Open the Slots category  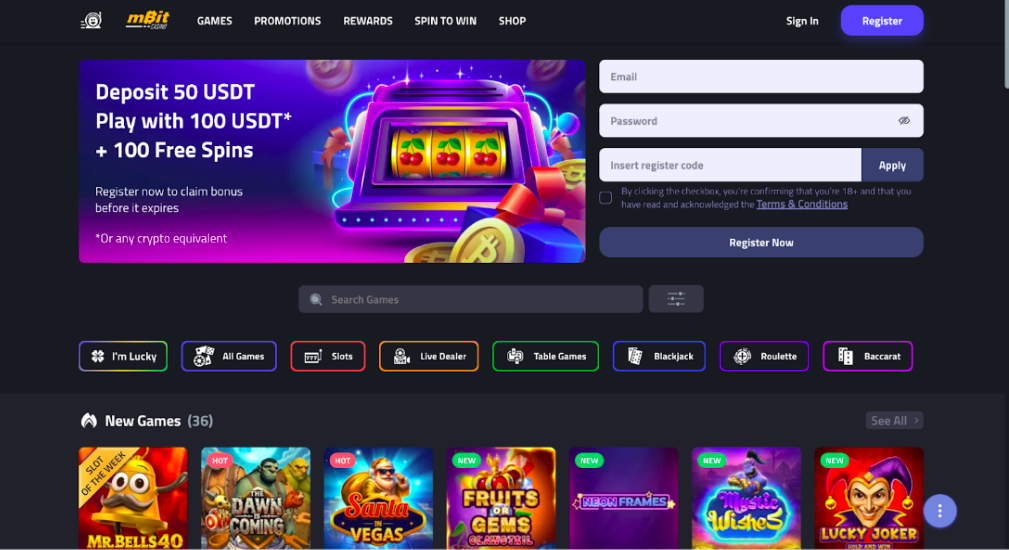[328, 356]
